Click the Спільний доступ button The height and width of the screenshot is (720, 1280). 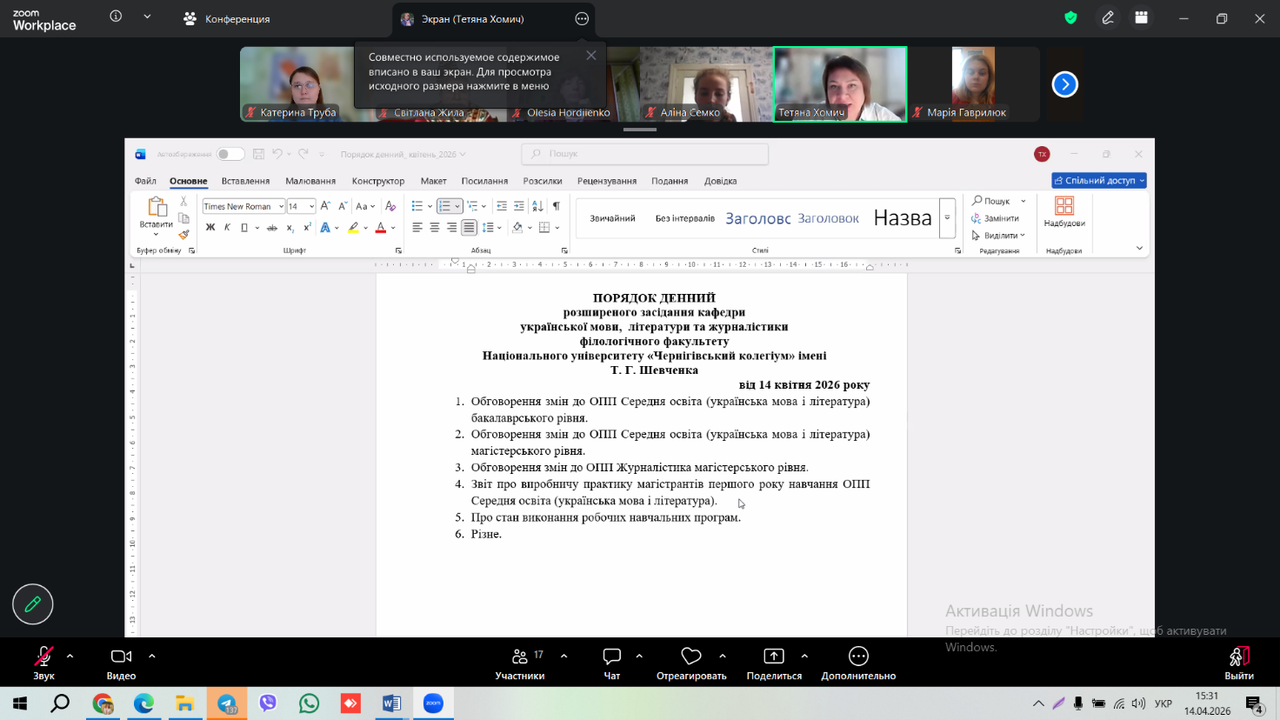(1098, 181)
